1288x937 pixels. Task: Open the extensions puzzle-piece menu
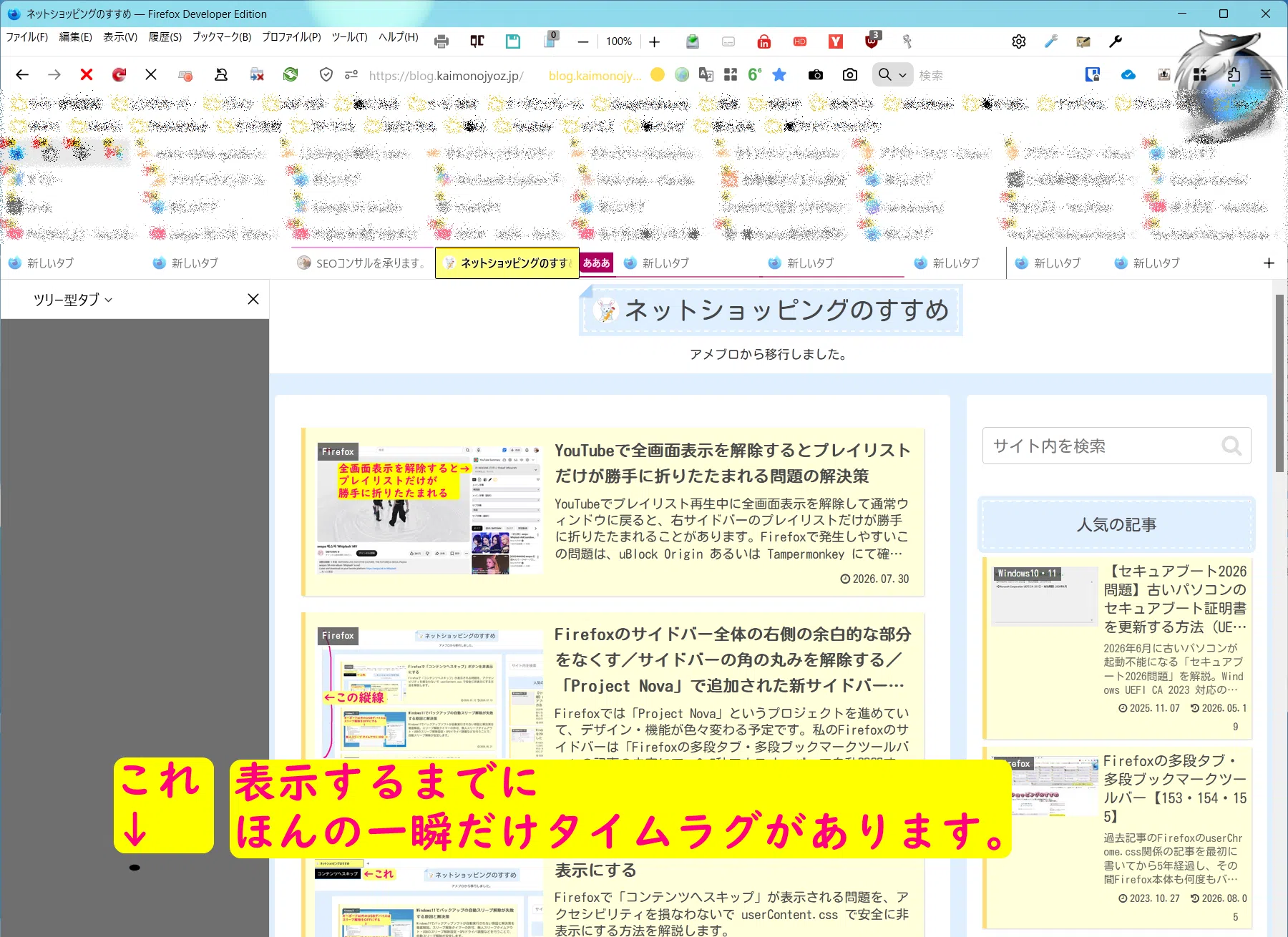1234,74
